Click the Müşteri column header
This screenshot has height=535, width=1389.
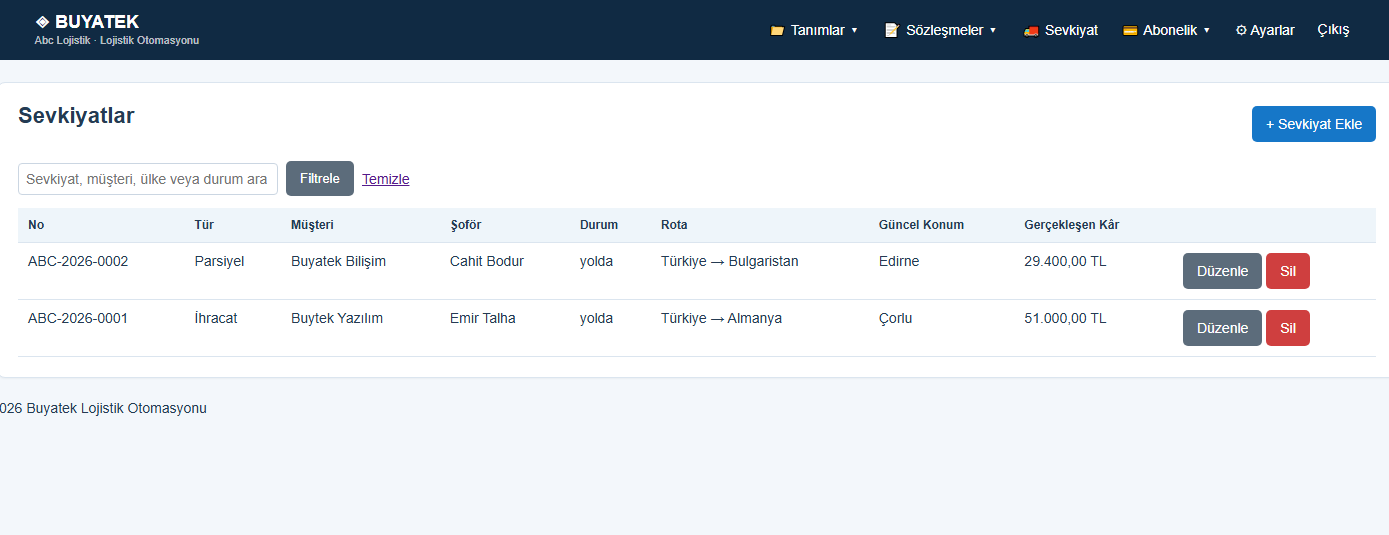coord(312,225)
